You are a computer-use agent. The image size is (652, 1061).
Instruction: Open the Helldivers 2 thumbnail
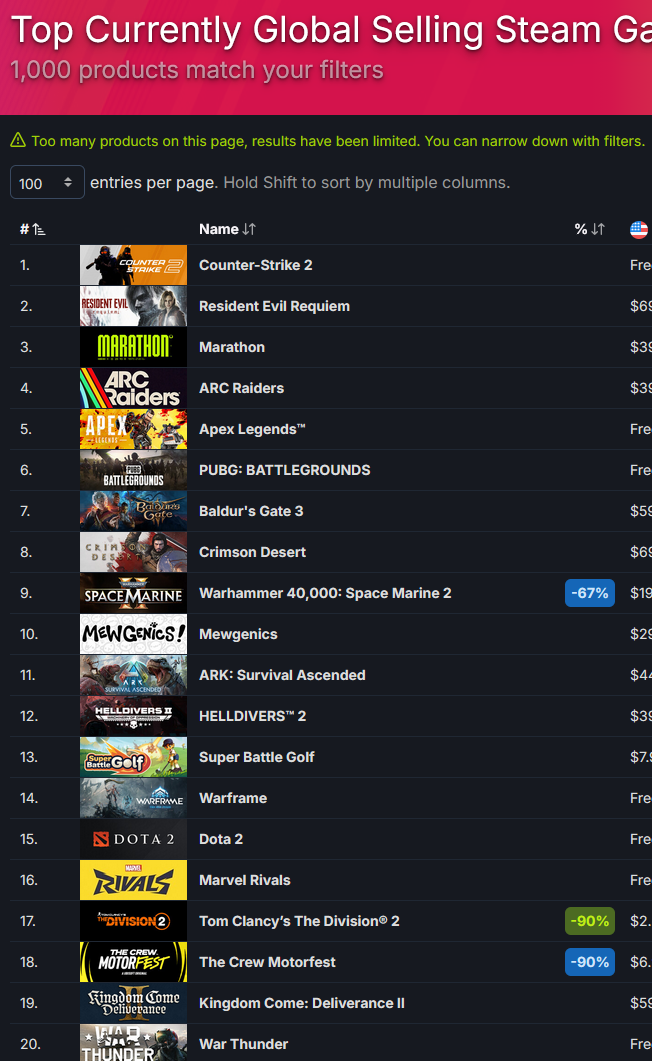pos(133,716)
